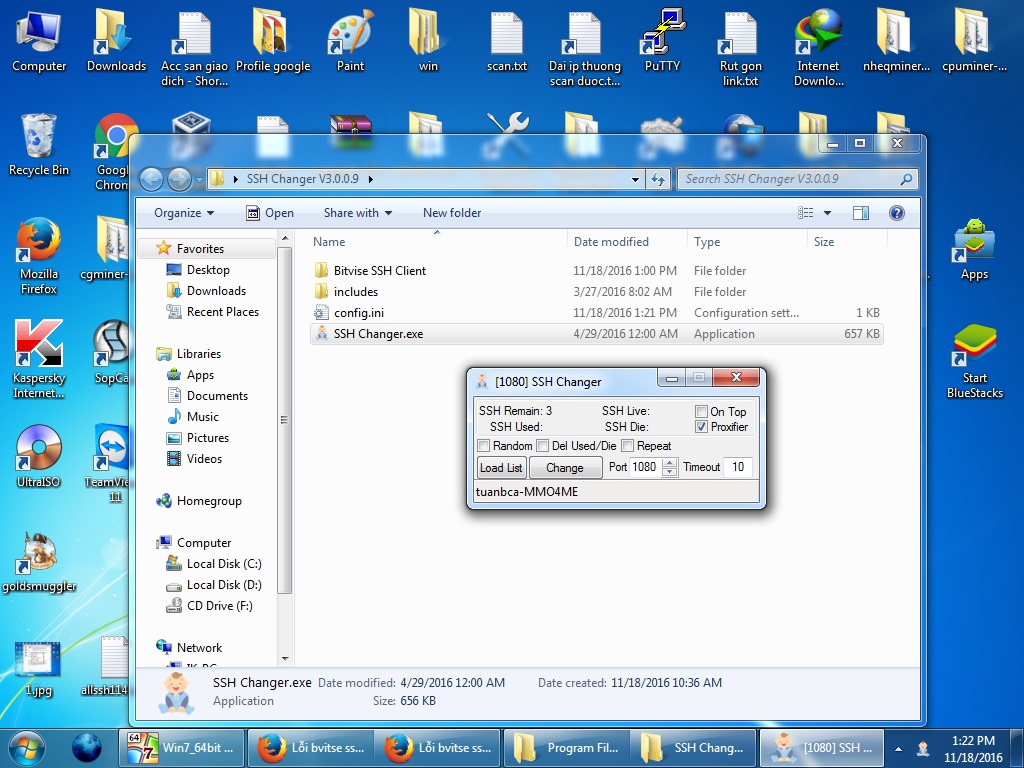
Task: Open the change view options arrow
Action: point(827,213)
